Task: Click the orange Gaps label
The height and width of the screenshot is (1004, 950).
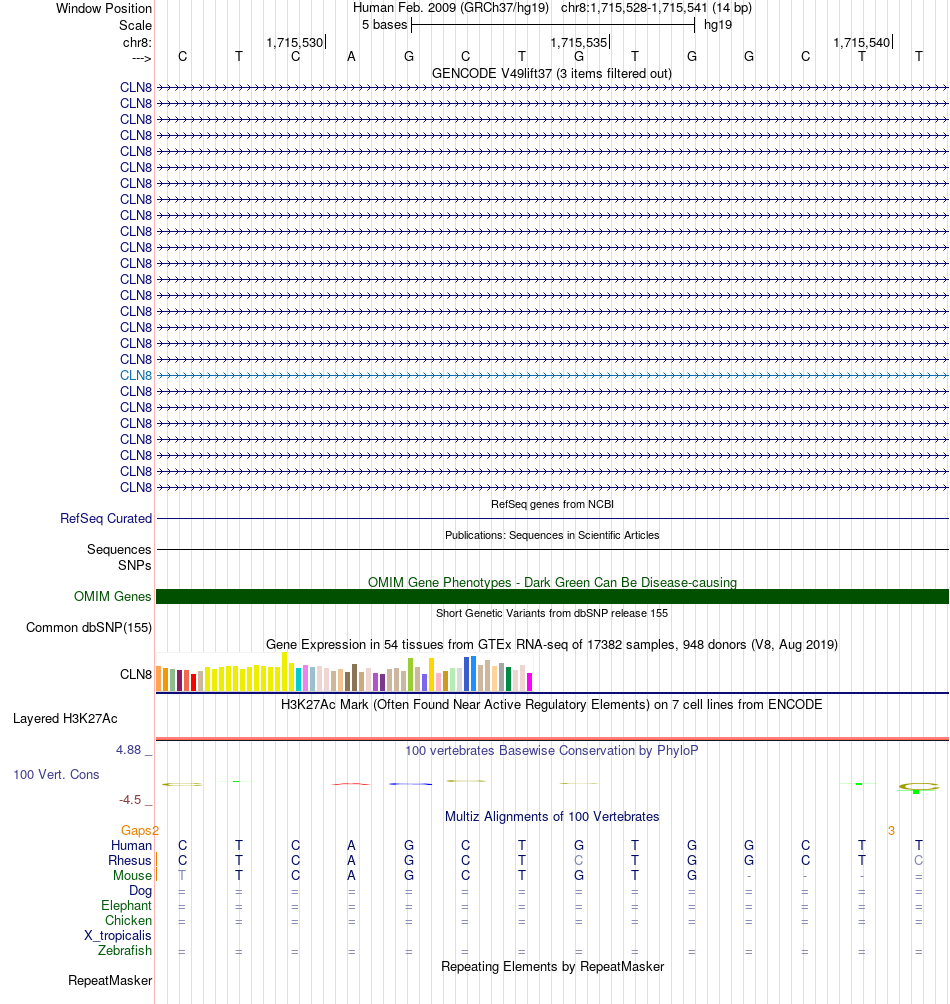Action: click(x=136, y=830)
